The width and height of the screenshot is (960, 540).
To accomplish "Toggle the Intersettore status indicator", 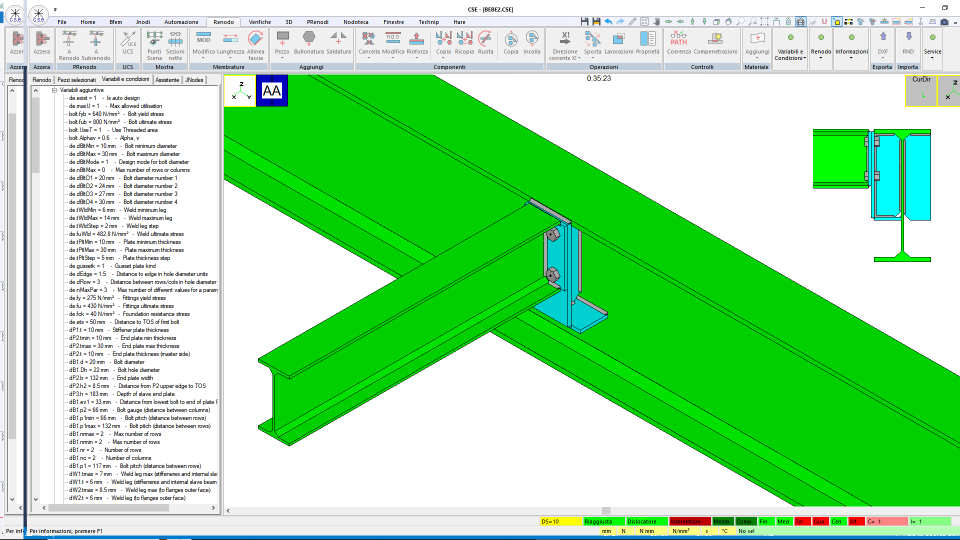I will [x=689, y=522].
